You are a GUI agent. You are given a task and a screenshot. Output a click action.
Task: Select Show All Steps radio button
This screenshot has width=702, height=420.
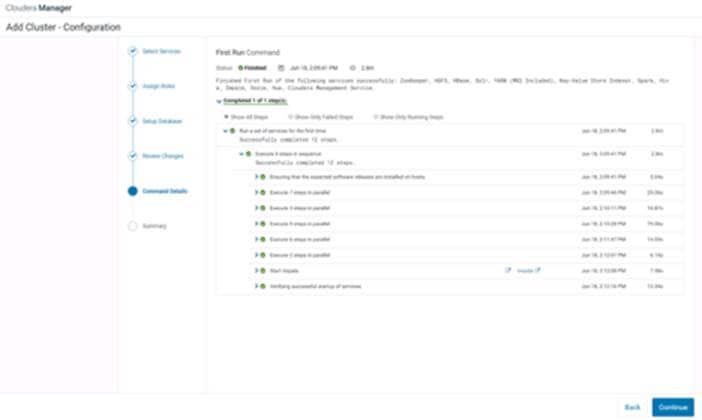pos(226,117)
